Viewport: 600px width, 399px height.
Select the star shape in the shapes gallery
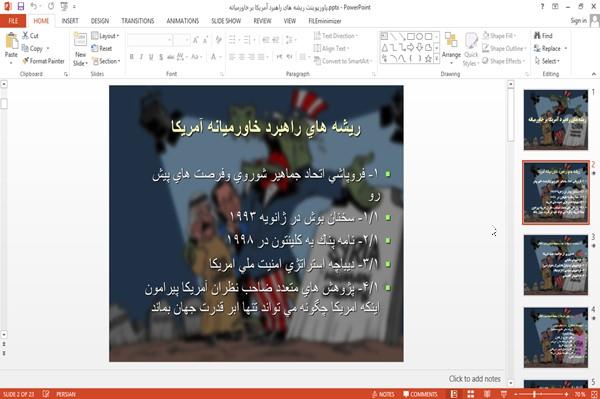coord(428,59)
